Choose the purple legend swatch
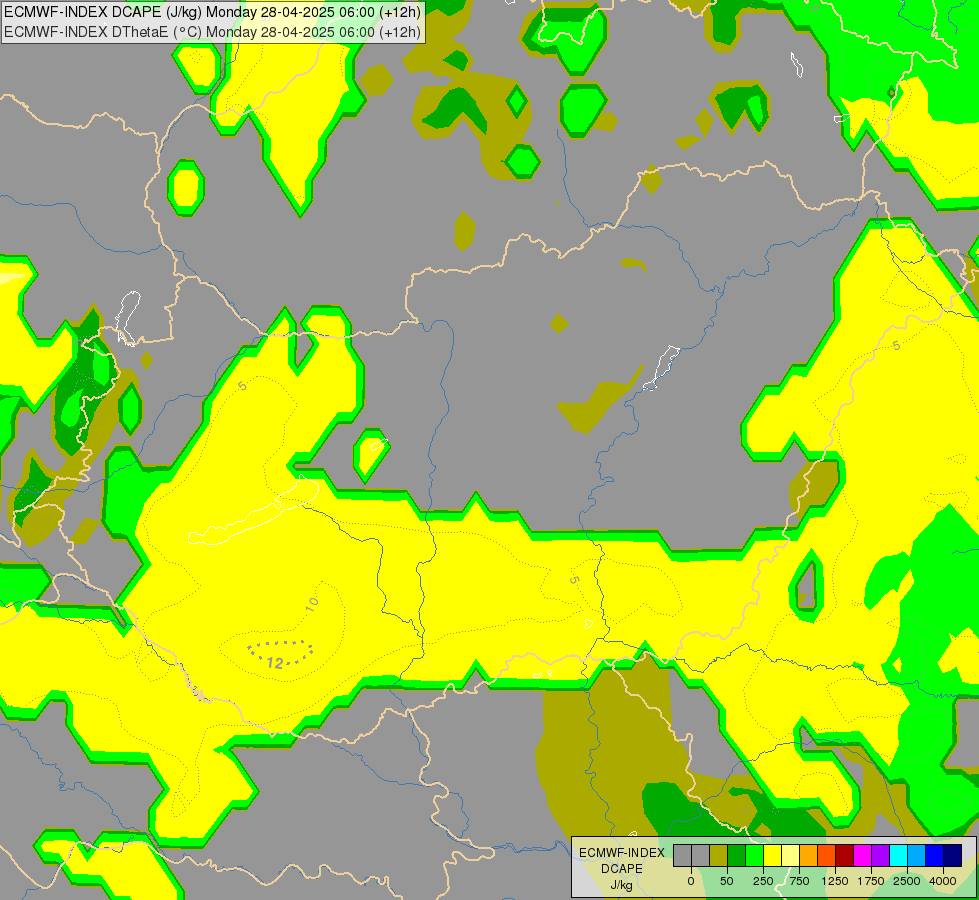979x900 pixels. click(x=881, y=856)
